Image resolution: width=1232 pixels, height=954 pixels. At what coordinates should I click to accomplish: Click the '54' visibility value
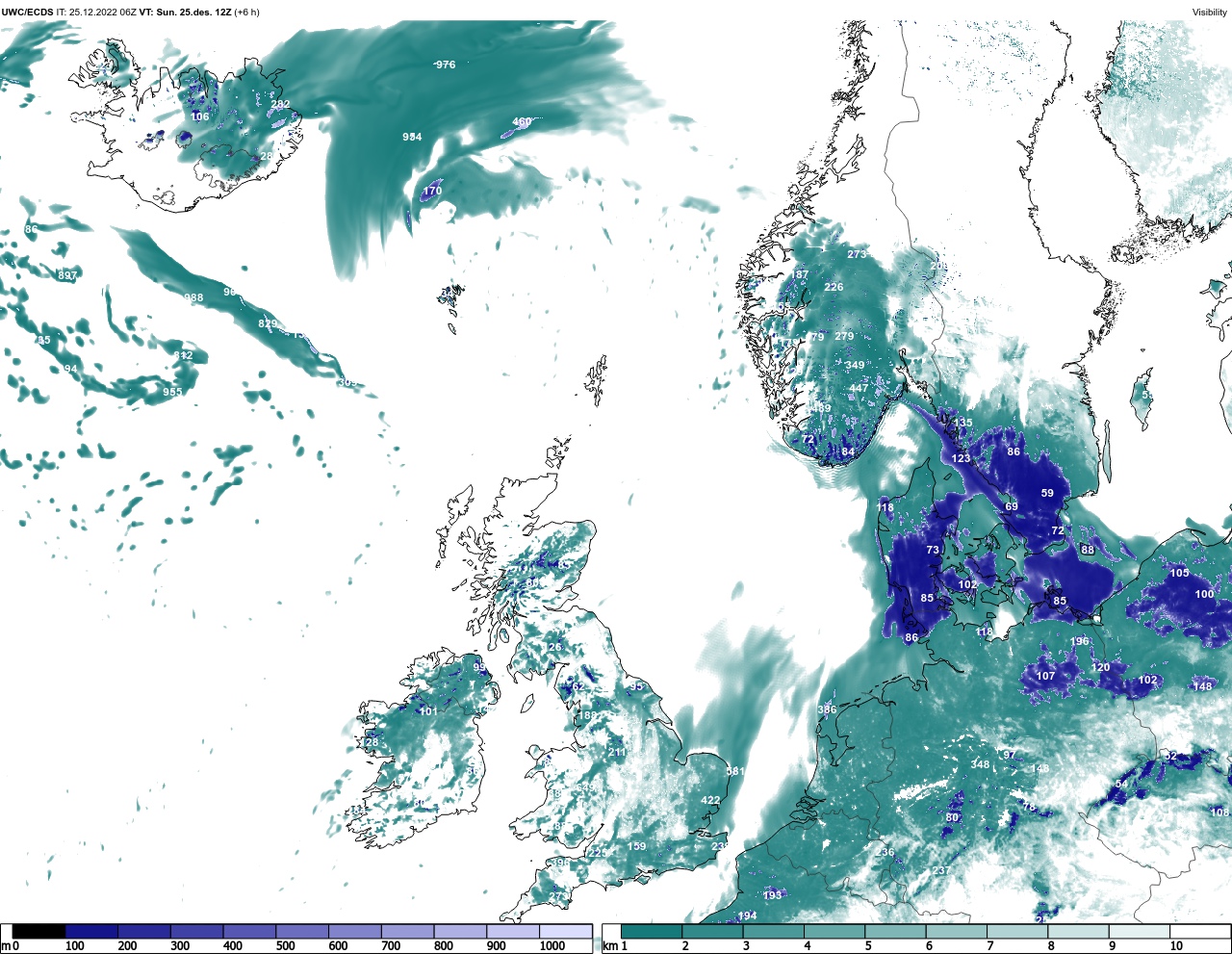pos(1121,785)
